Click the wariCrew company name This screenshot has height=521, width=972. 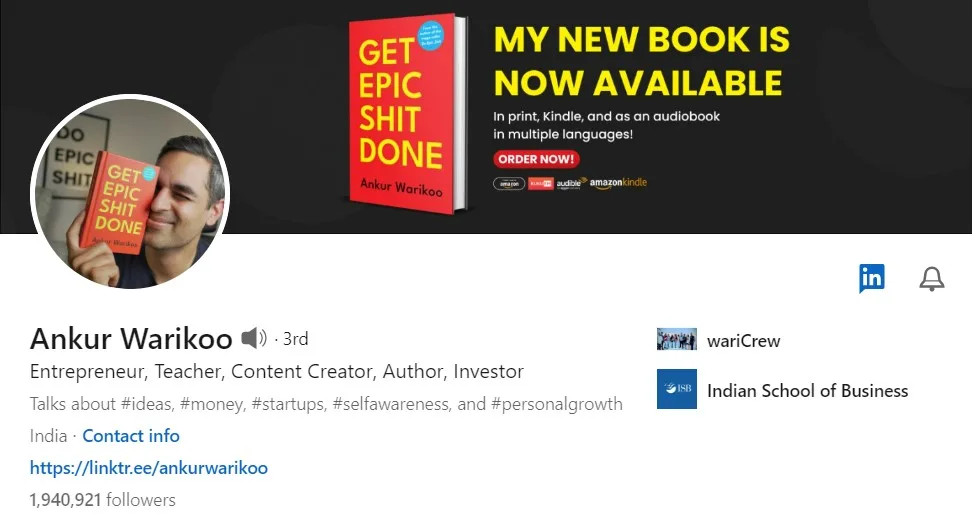coord(743,341)
